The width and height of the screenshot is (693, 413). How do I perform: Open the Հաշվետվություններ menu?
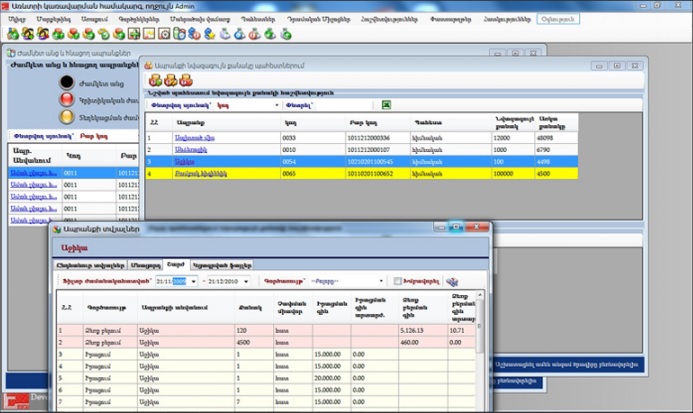pos(389,19)
